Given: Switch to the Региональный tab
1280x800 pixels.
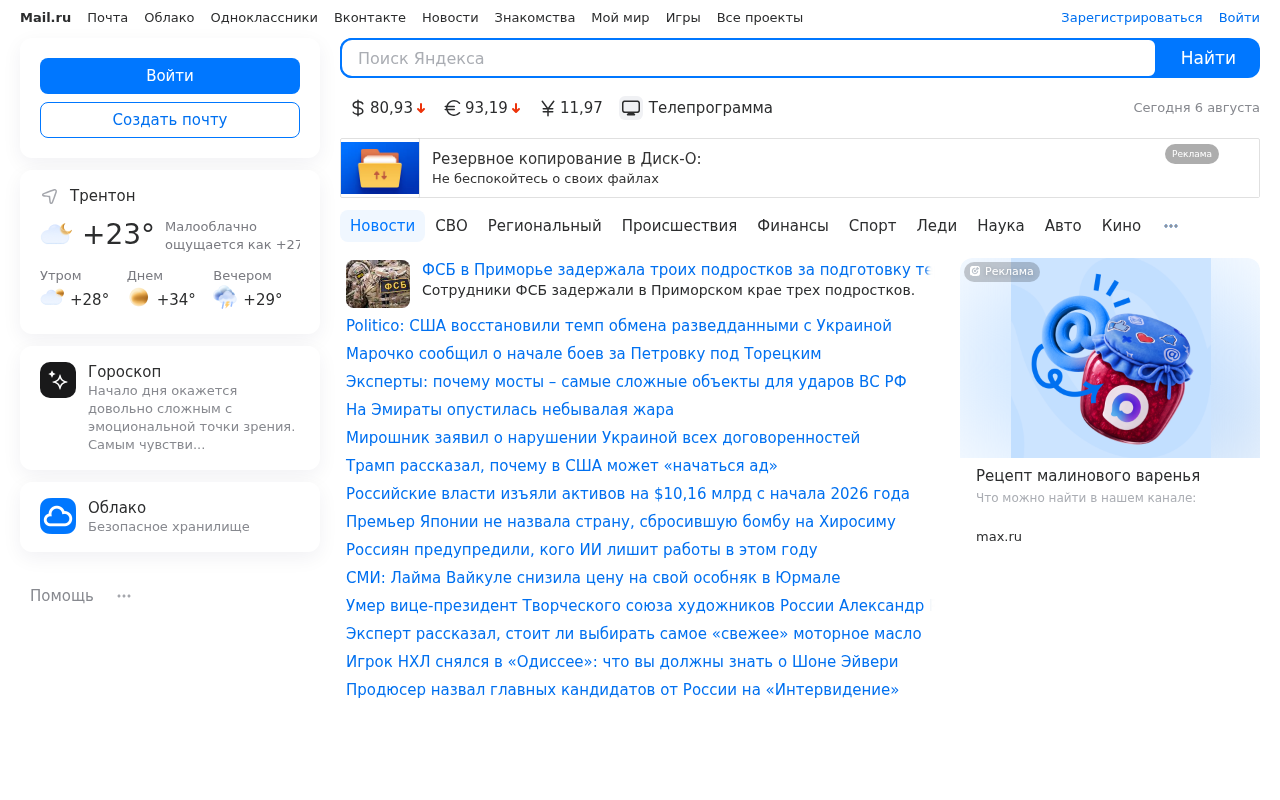Looking at the screenshot, I should coord(545,226).
